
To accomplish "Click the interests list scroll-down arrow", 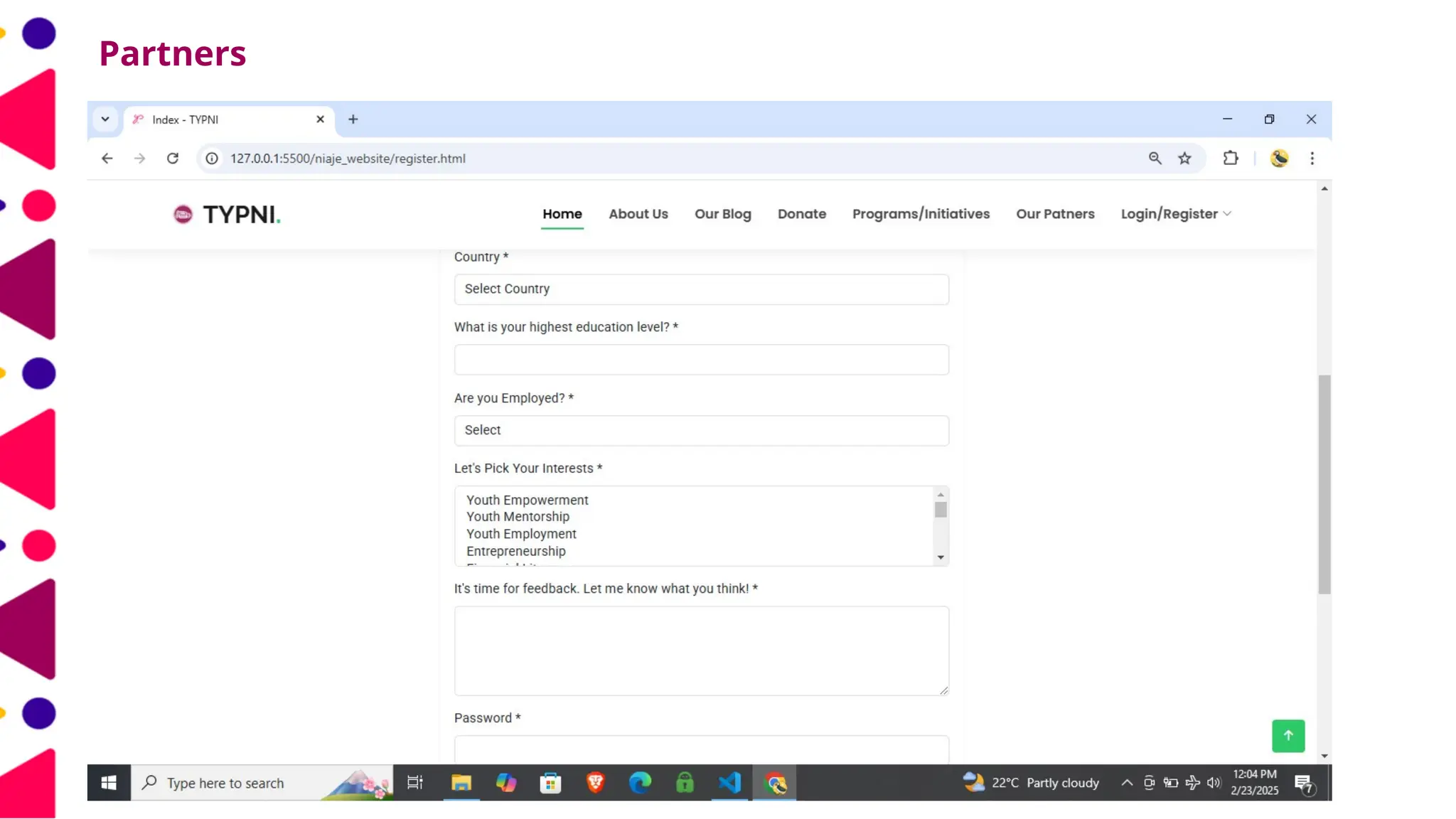I will [941, 557].
